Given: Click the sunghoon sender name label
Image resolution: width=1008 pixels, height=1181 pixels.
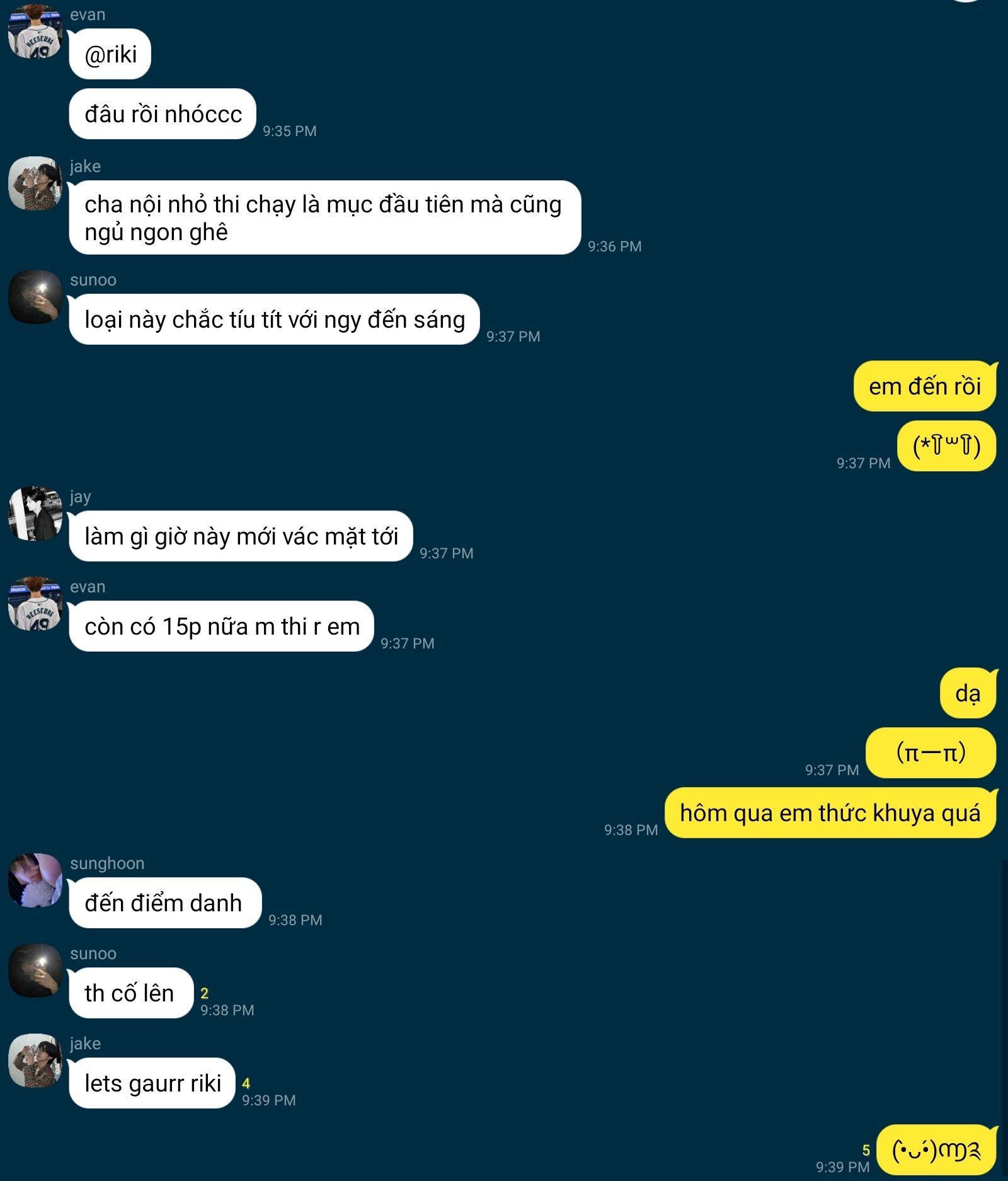Looking at the screenshot, I should (107, 863).
